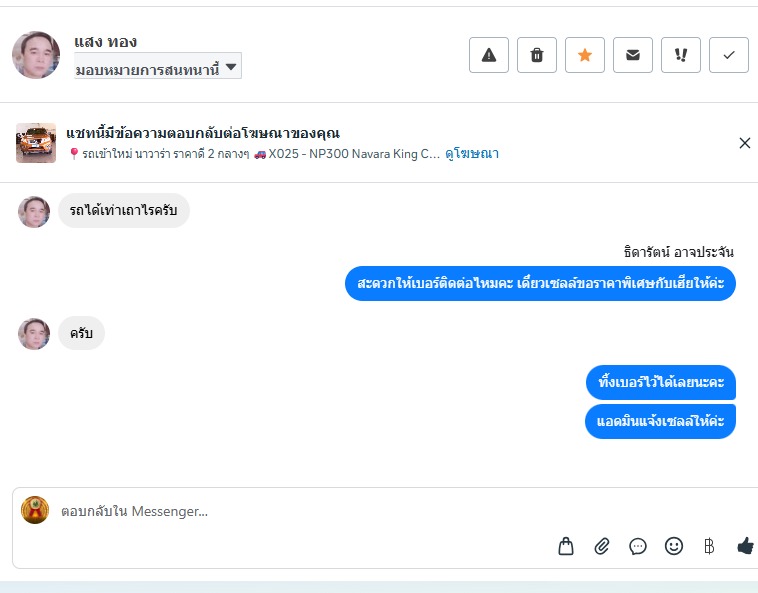Focus the Messenger reply text field

click(x=300, y=511)
